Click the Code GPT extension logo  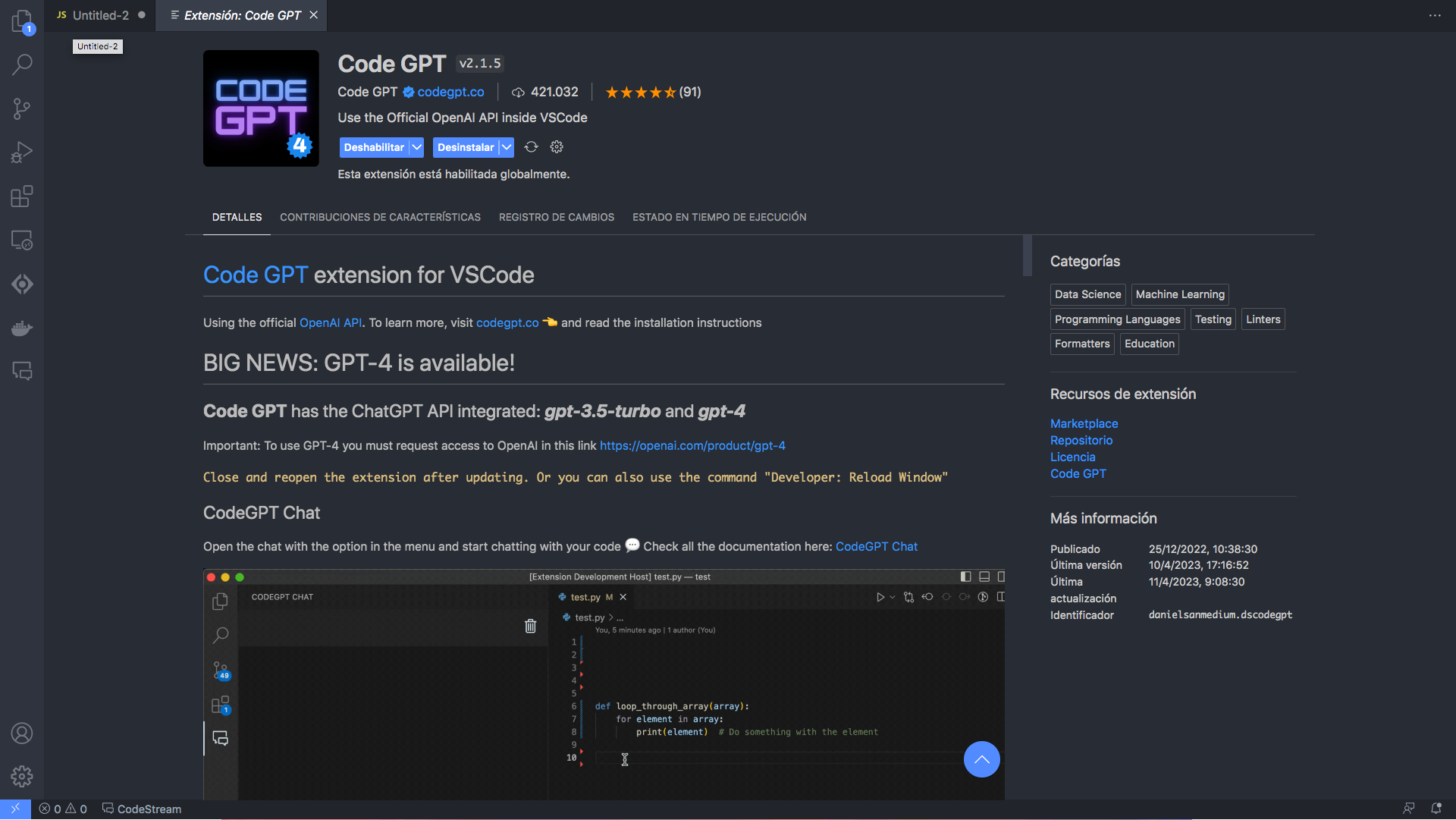coord(261,108)
